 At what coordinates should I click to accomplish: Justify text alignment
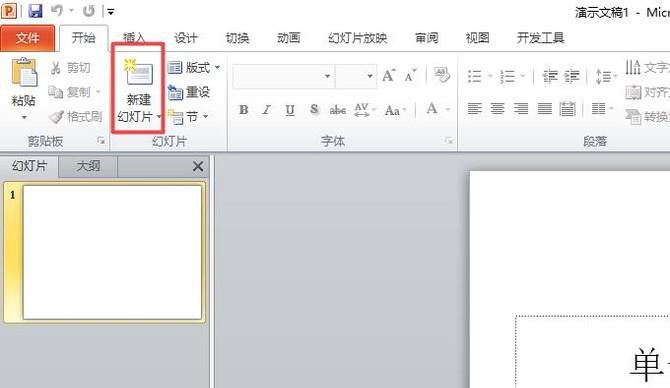coord(544,109)
